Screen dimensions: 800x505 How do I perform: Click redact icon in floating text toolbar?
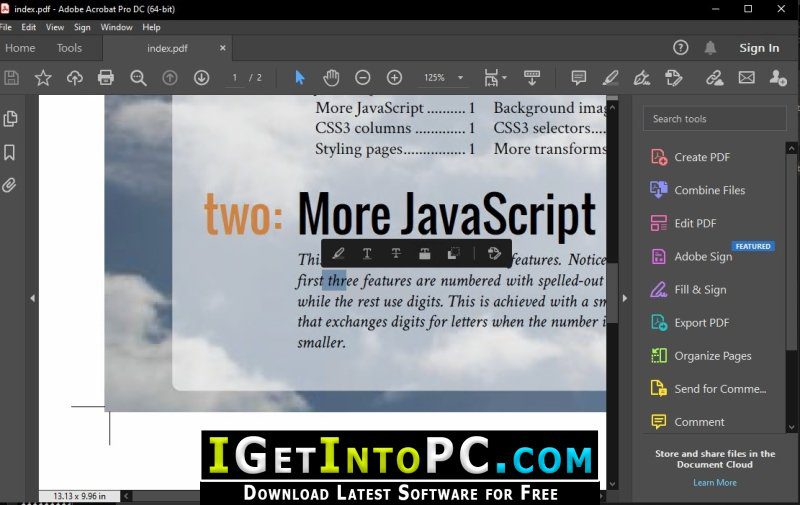(x=424, y=254)
